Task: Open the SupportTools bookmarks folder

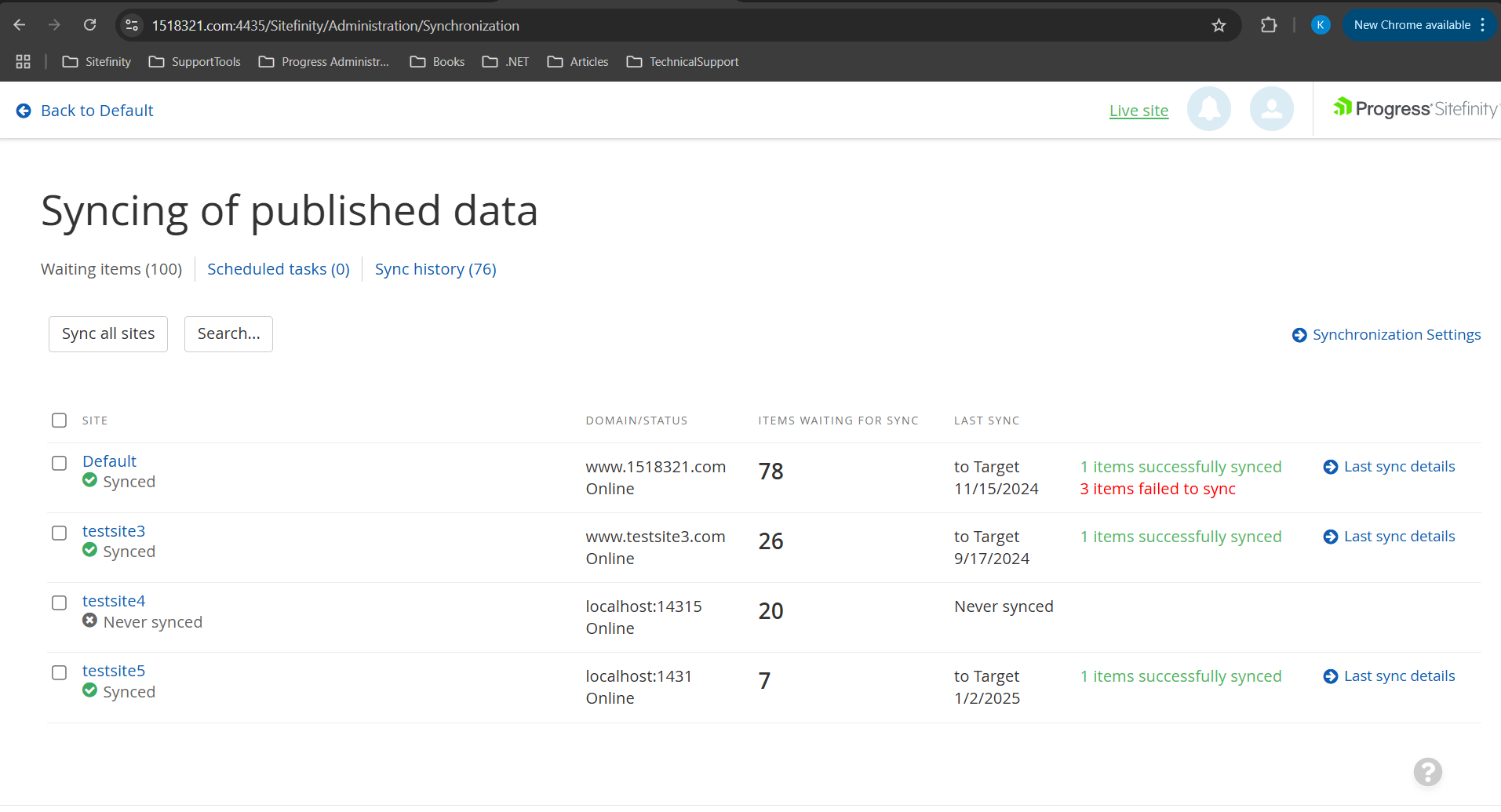Action: pyautogui.click(x=195, y=61)
